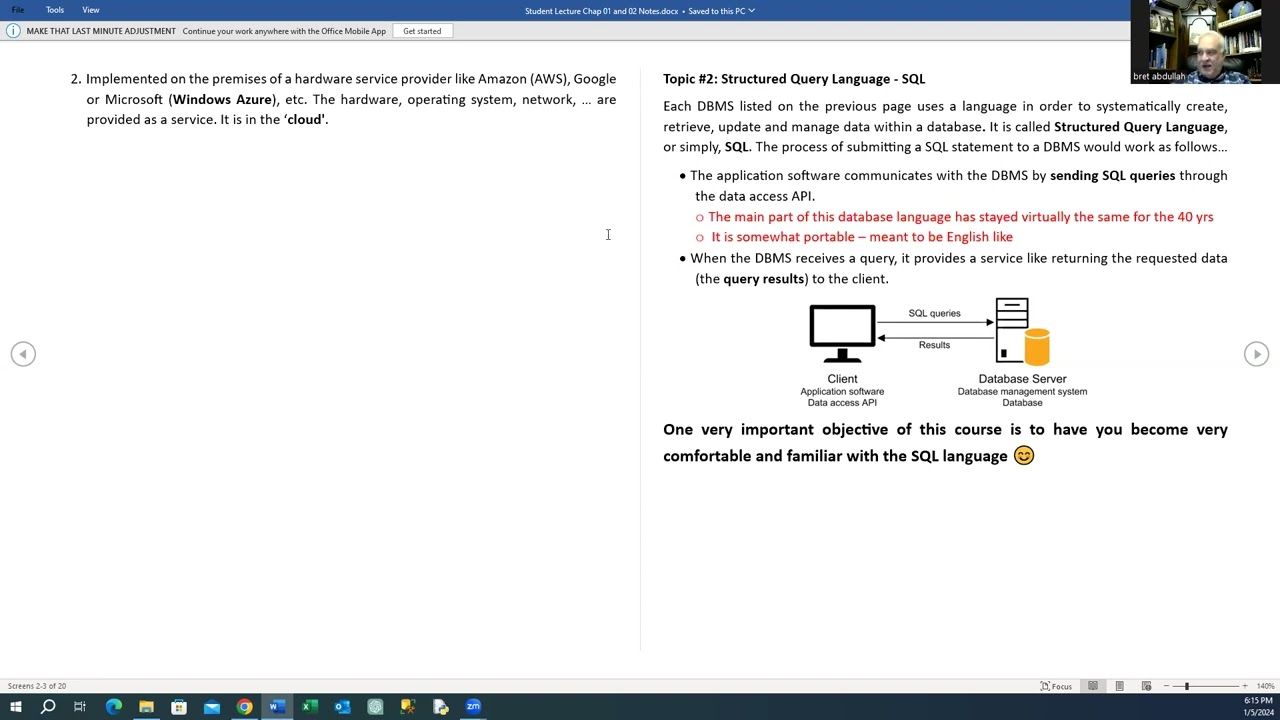Open the Python file icon in taskbar
The image size is (1280, 720).
pyautogui.click(x=441, y=707)
